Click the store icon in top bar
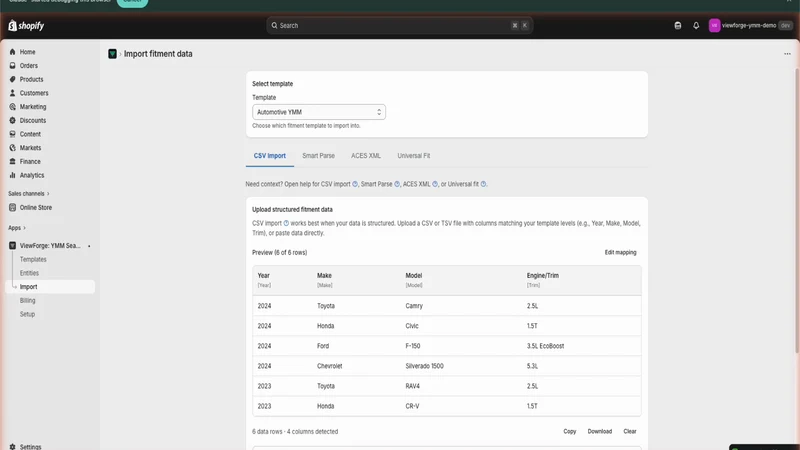The height and width of the screenshot is (450, 800). tap(678, 26)
